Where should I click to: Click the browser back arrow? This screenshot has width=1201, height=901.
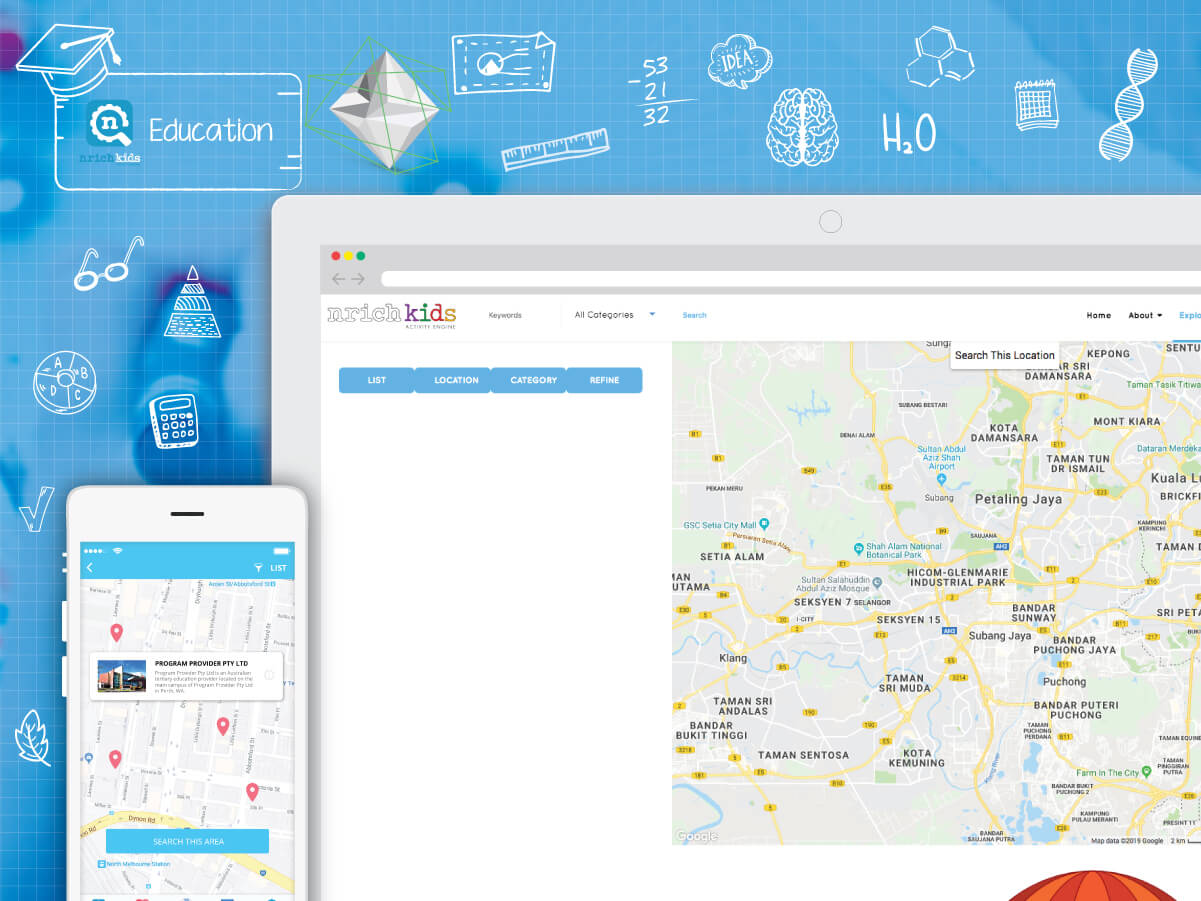click(338, 279)
